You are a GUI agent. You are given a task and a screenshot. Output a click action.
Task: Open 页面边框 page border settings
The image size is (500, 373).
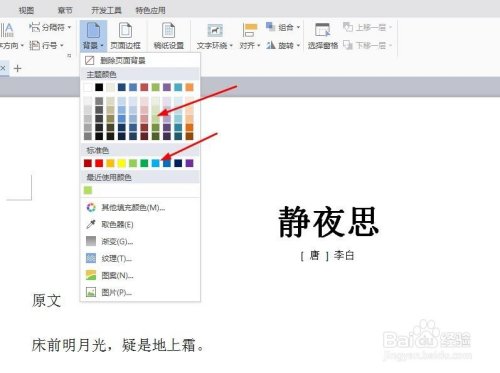[x=125, y=36]
